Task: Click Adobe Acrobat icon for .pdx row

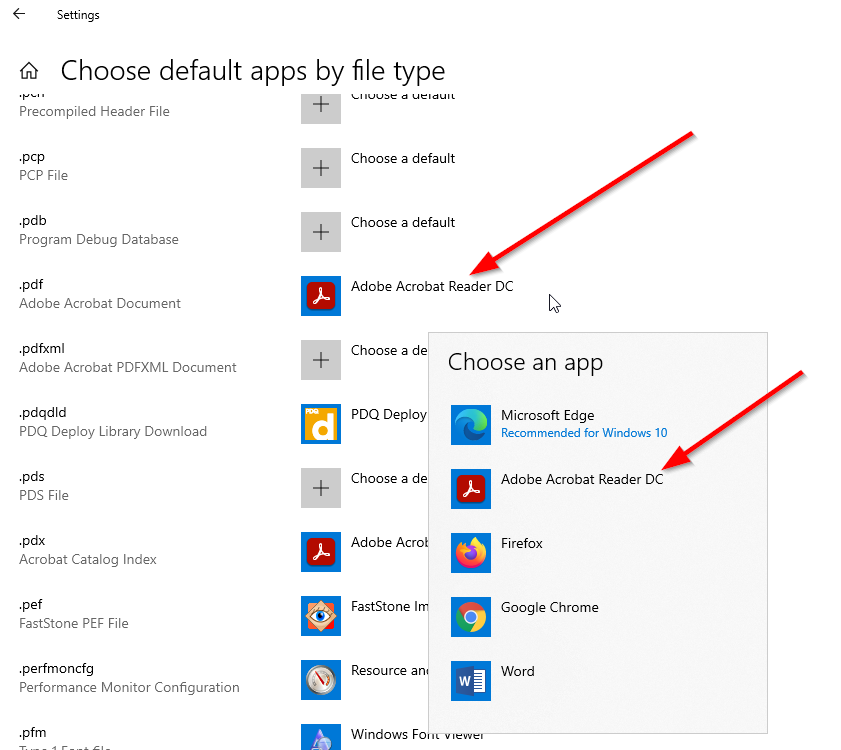Action: (x=321, y=552)
